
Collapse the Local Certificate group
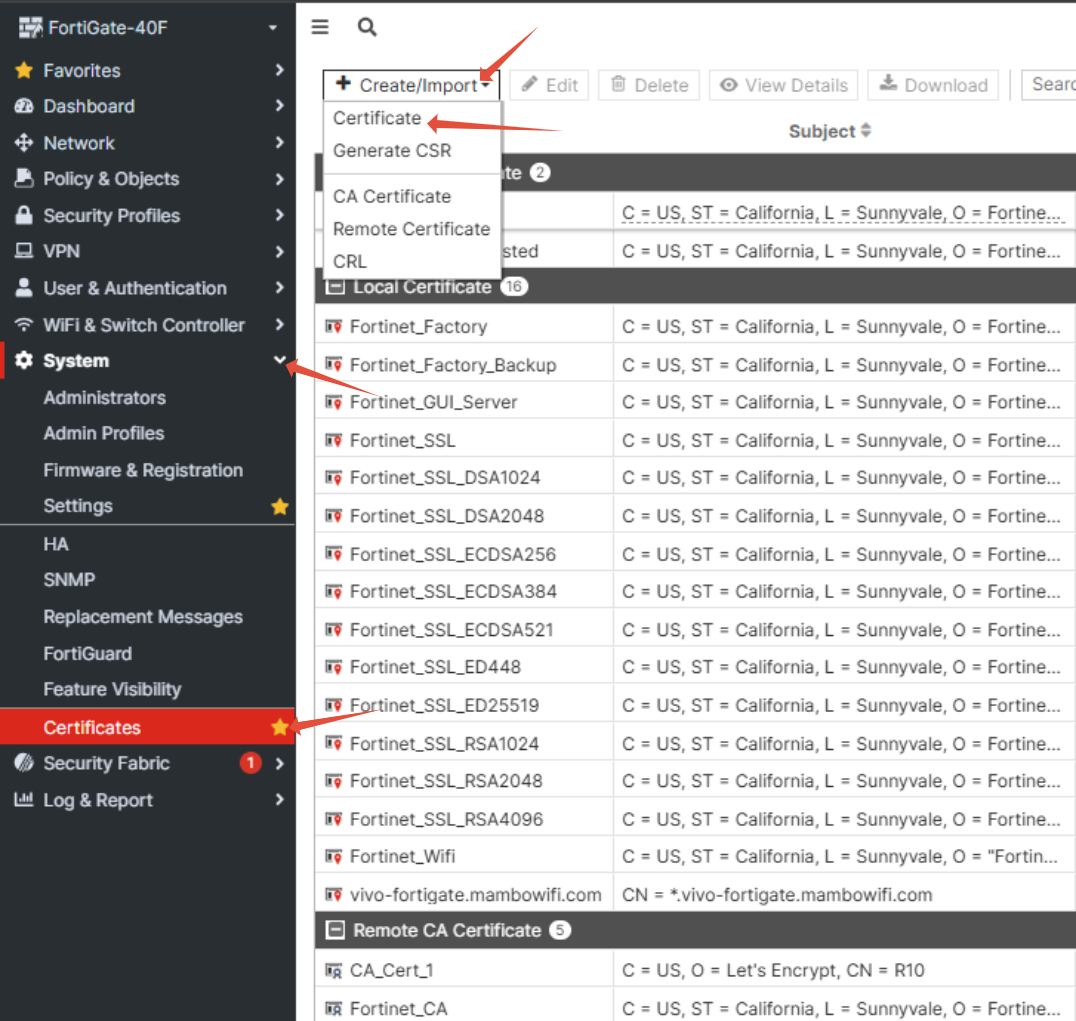pyautogui.click(x=335, y=286)
